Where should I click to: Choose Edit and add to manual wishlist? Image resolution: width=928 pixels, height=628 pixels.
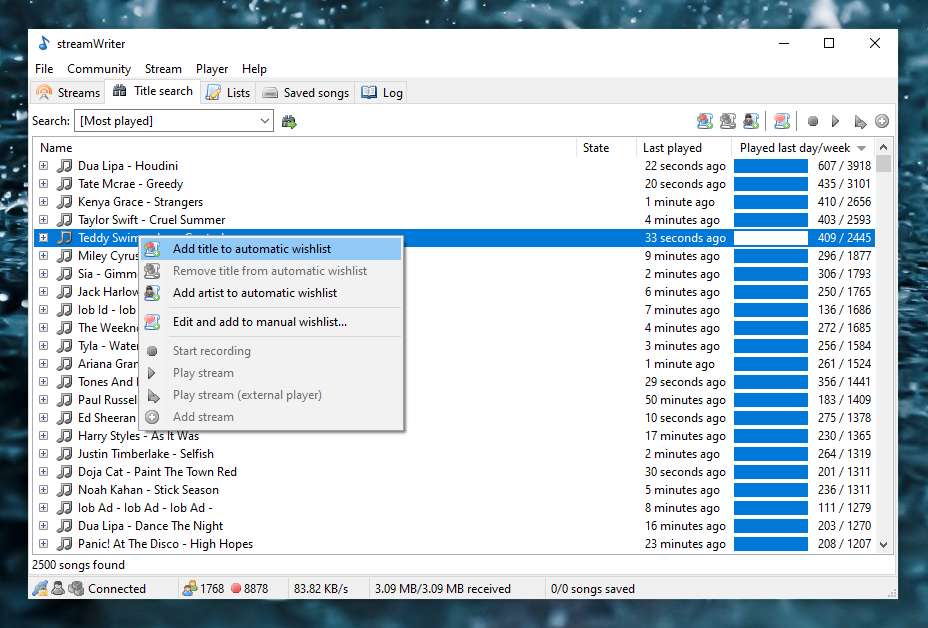271,322
